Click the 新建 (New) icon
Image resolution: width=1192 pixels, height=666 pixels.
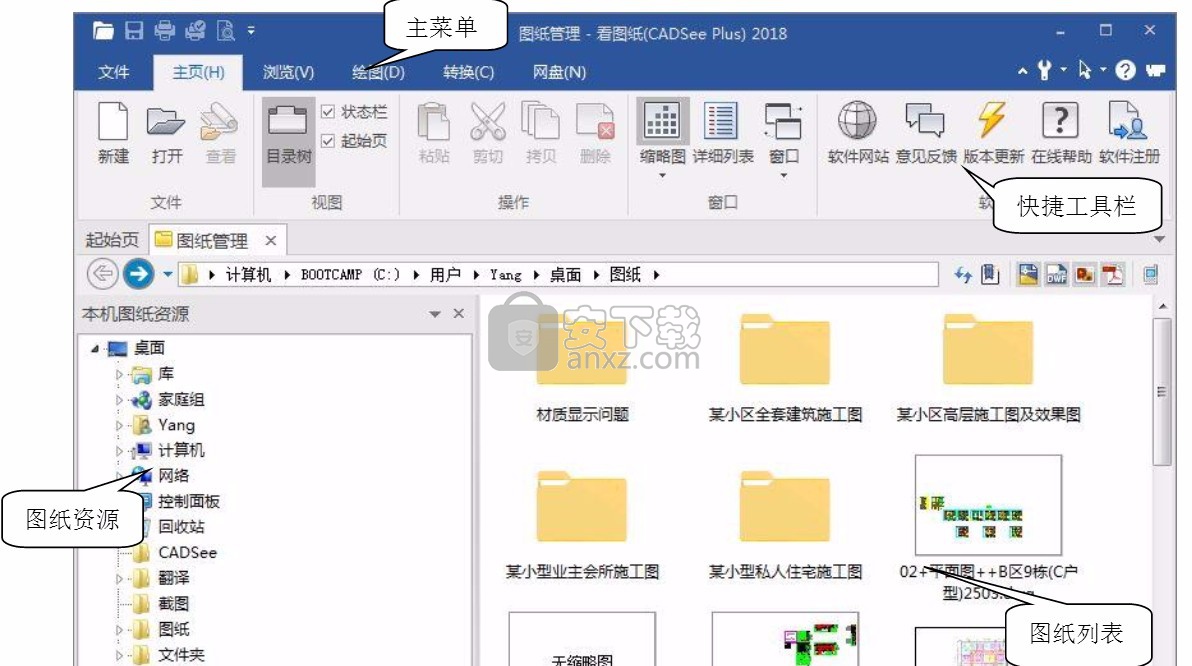(x=113, y=122)
